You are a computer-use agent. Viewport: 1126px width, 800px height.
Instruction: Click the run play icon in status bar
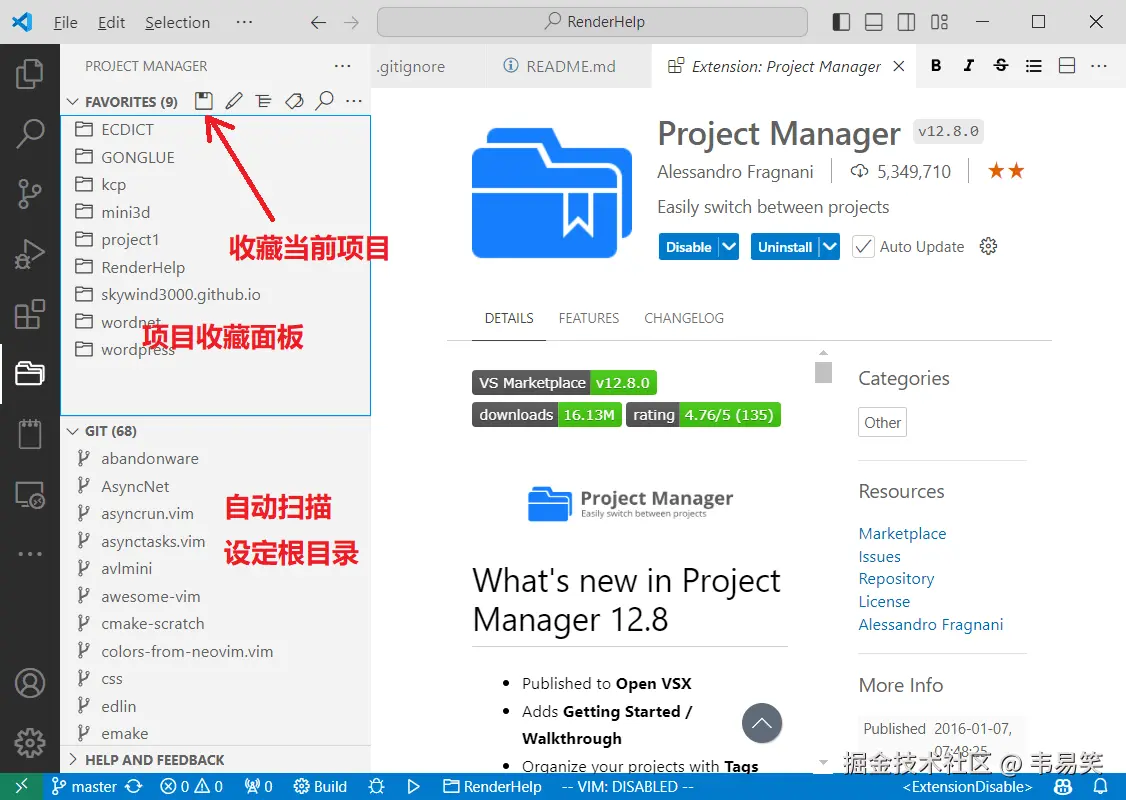click(413, 786)
